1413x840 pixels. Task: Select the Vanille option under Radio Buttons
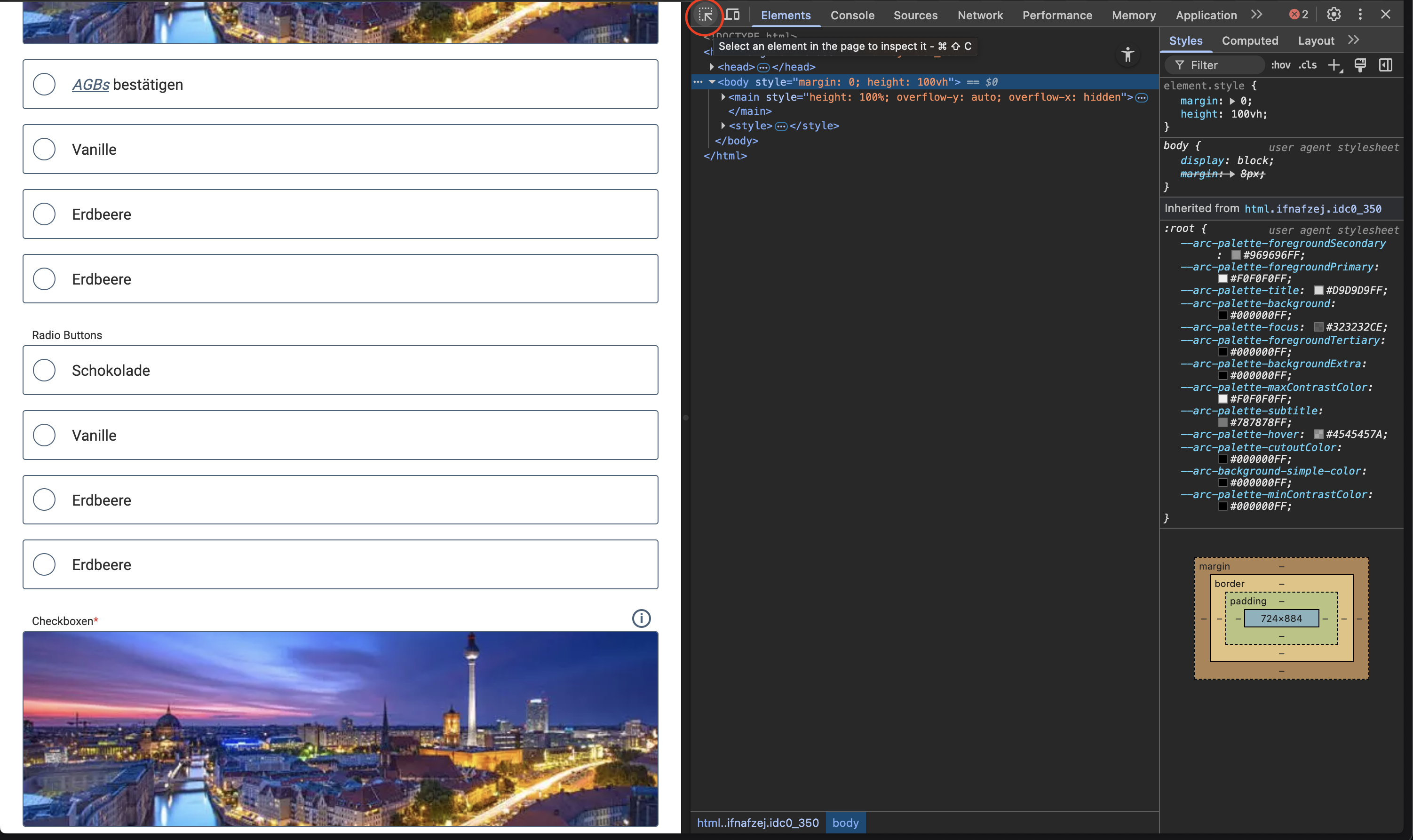(44, 435)
